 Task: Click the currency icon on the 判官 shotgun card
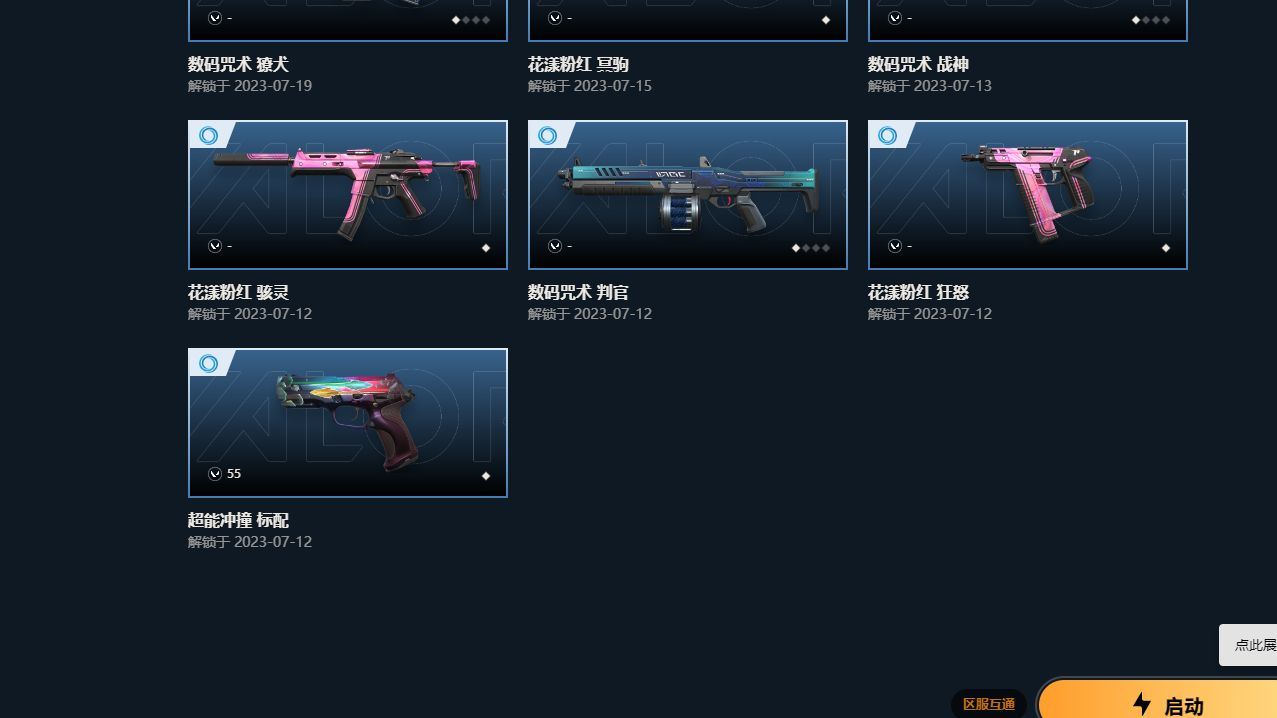click(x=555, y=246)
